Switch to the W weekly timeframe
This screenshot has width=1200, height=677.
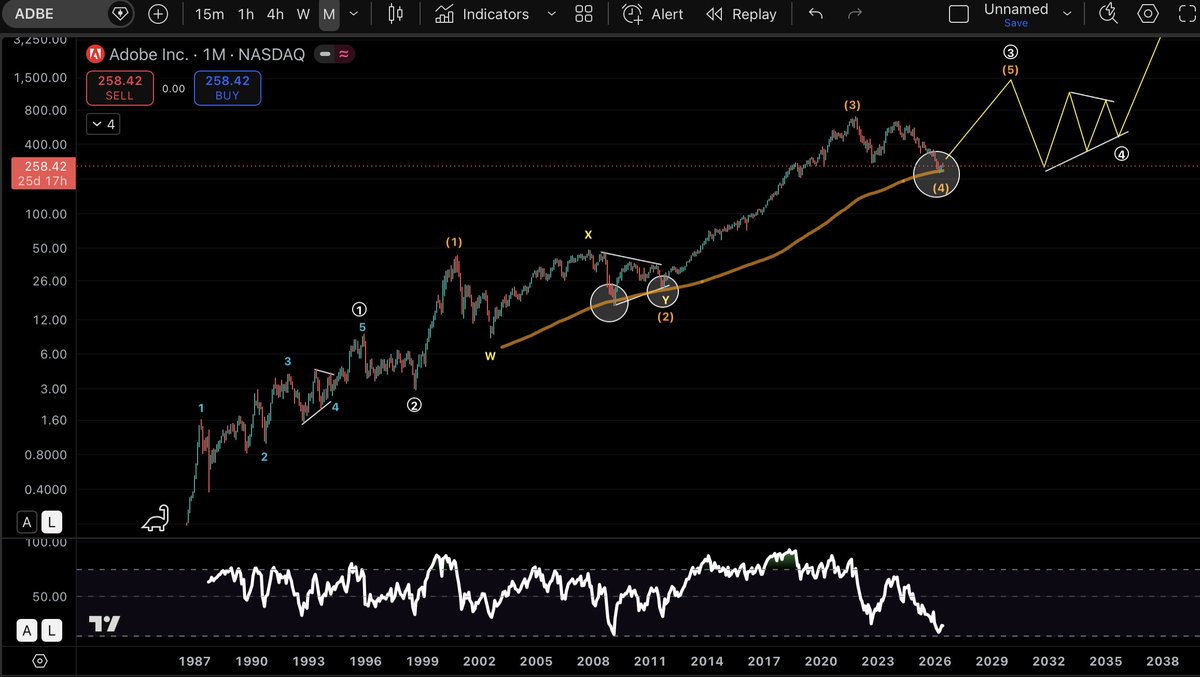click(x=303, y=14)
